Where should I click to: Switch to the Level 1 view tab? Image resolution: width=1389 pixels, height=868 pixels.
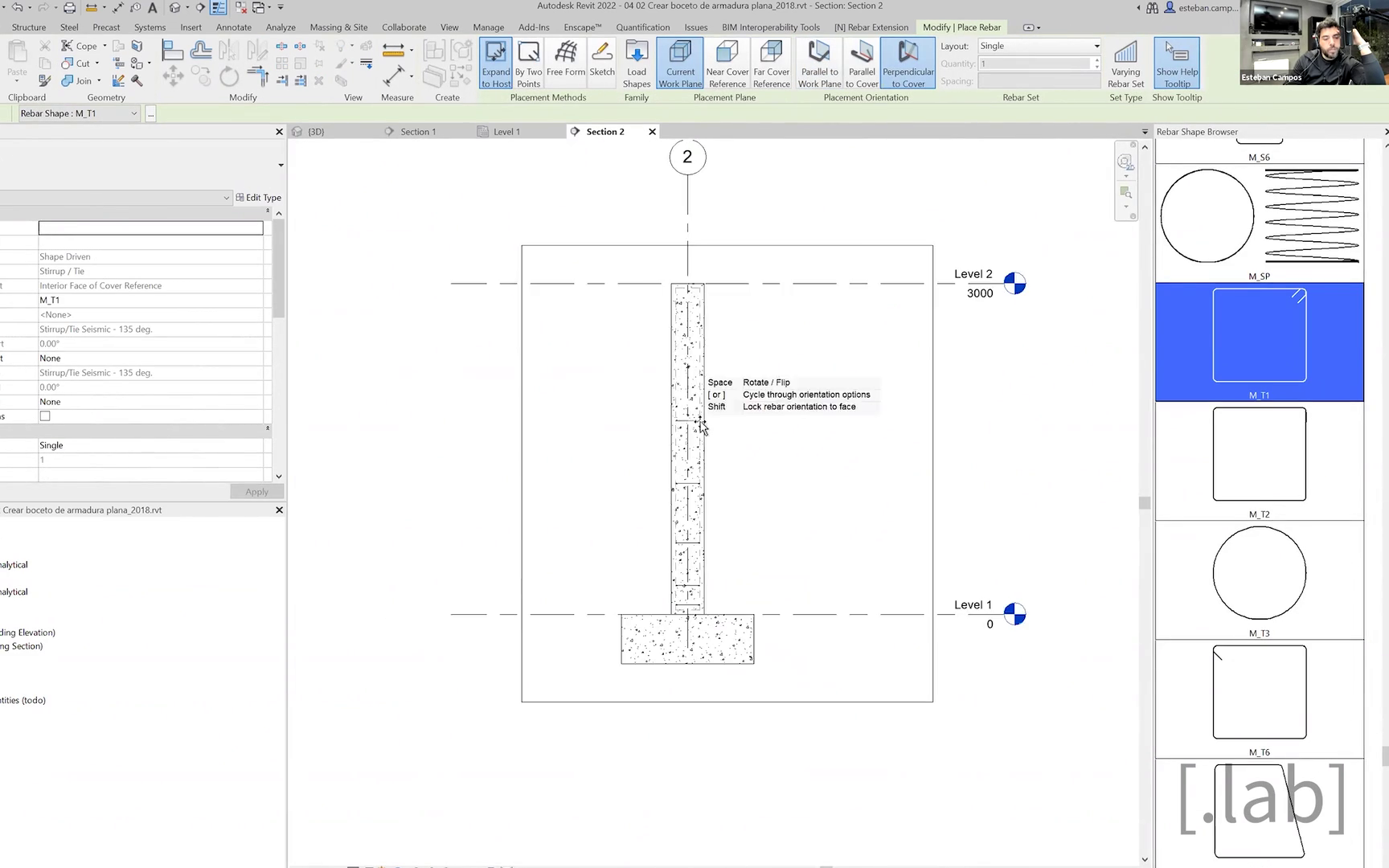point(506,132)
